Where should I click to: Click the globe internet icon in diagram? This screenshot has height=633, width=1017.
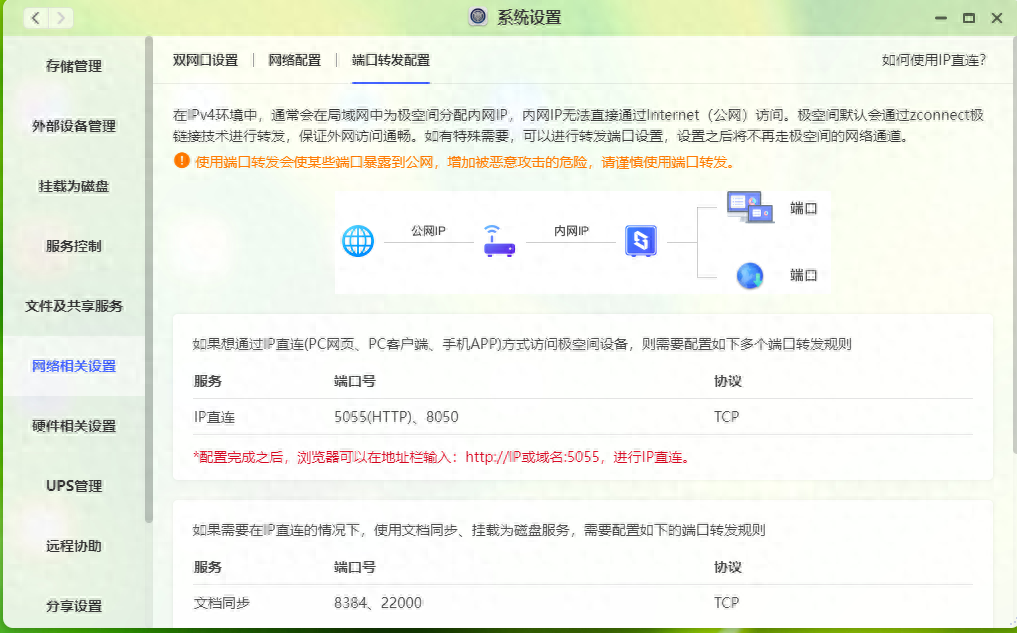(358, 241)
